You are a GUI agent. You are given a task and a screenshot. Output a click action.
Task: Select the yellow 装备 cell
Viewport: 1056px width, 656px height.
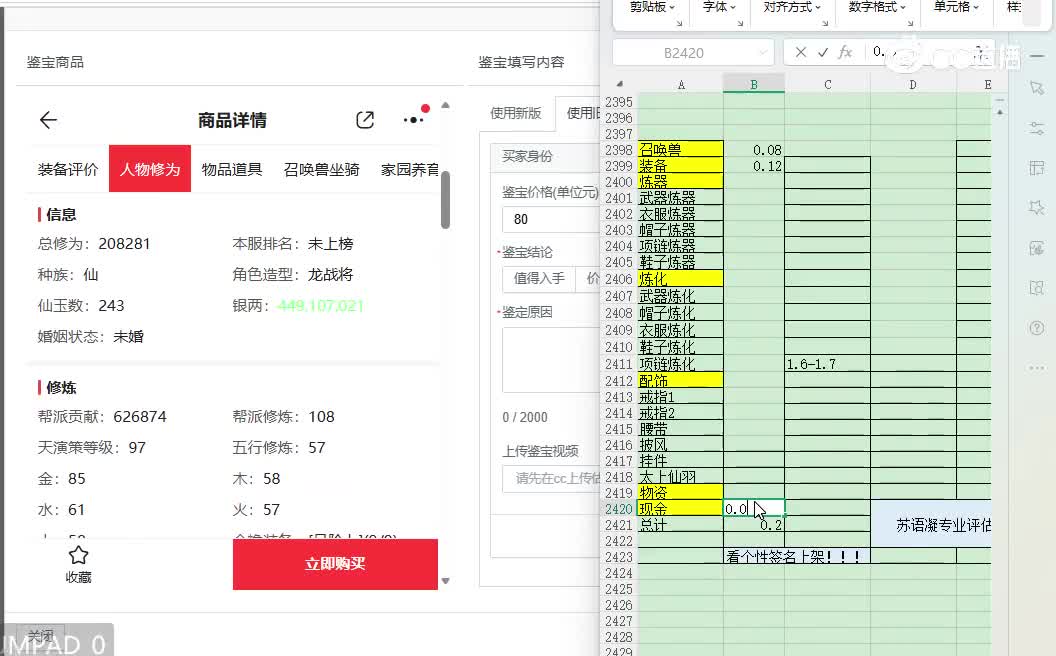point(681,166)
